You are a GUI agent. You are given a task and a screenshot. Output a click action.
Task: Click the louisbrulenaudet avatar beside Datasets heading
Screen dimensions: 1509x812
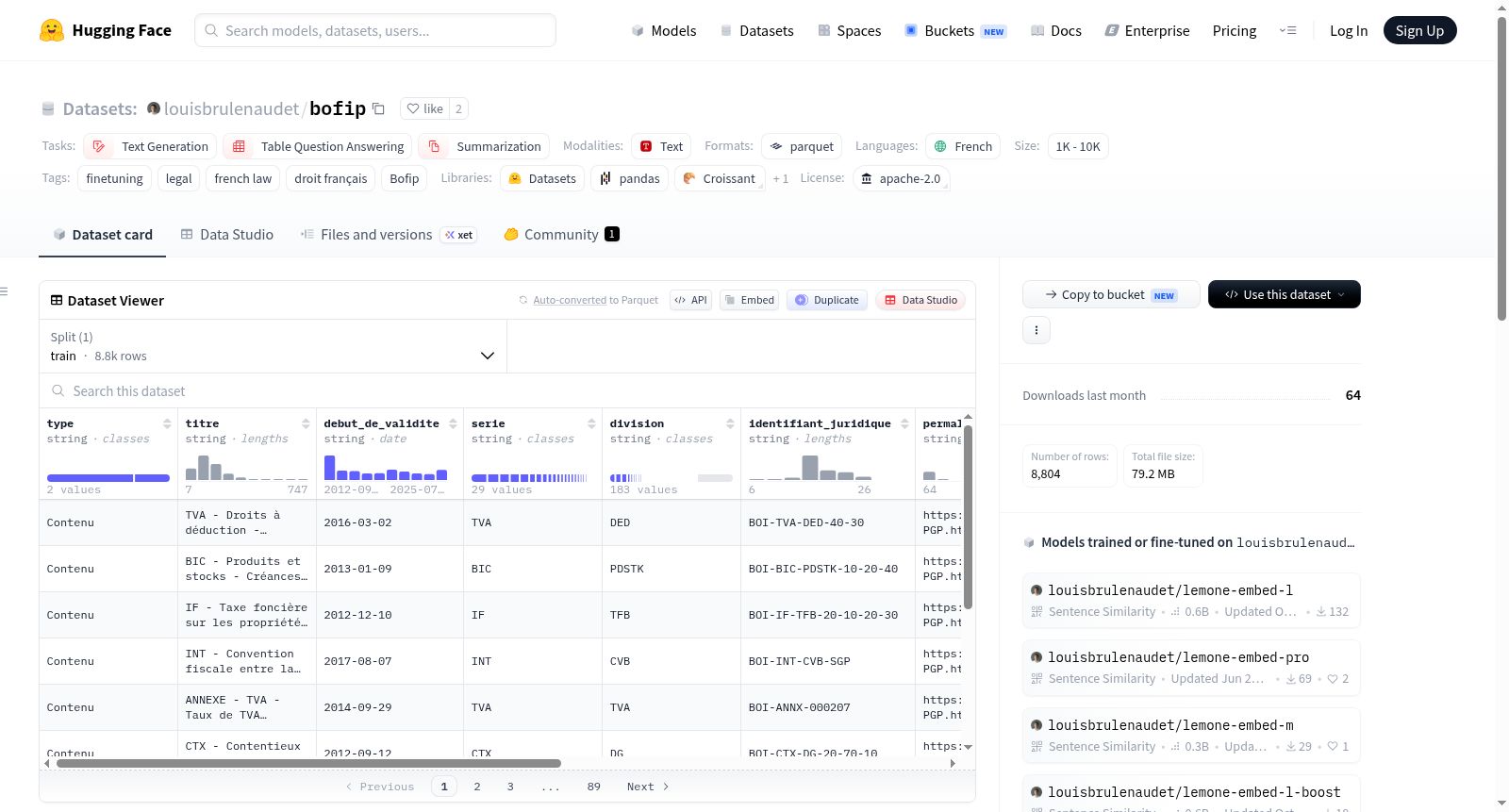[154, 108]
